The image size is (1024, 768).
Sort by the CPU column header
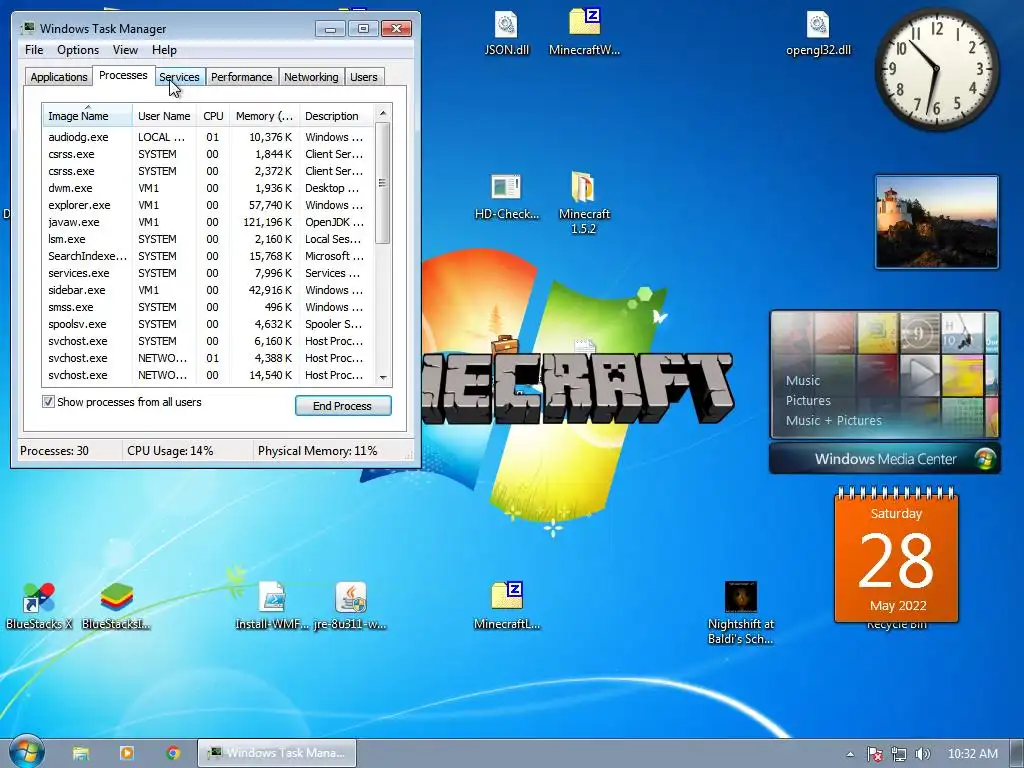pos(214,116)
